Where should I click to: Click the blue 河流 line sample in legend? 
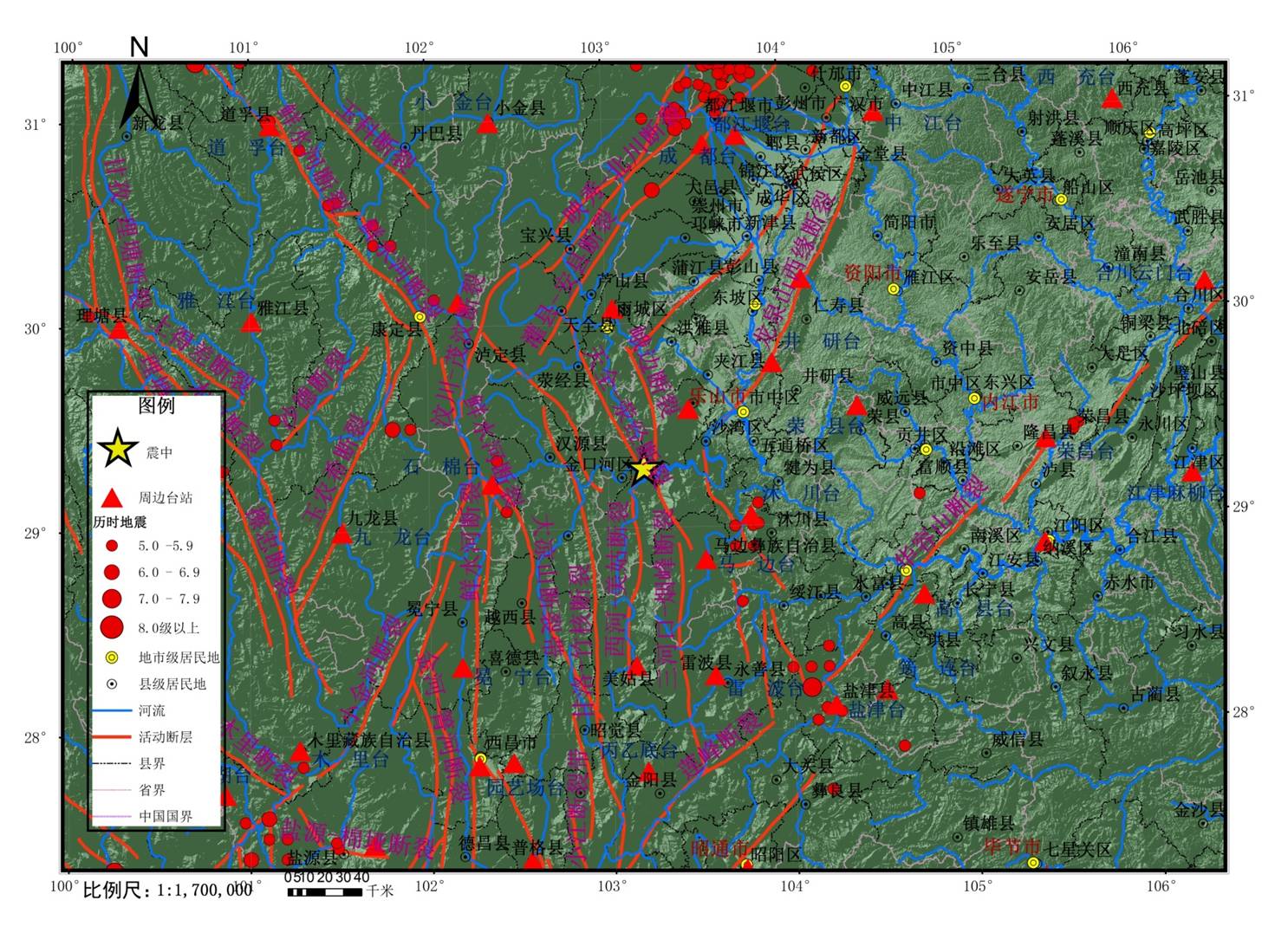112,710
